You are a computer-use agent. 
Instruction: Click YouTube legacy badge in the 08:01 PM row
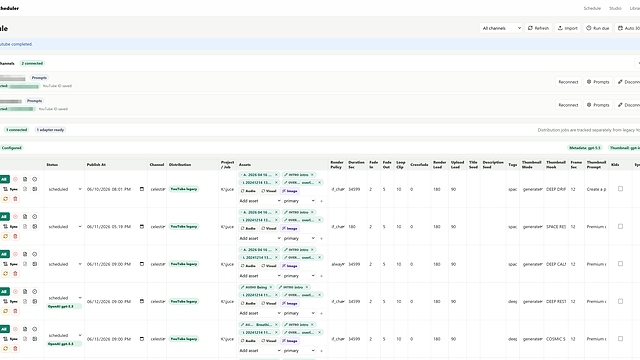tap(184, 189)
